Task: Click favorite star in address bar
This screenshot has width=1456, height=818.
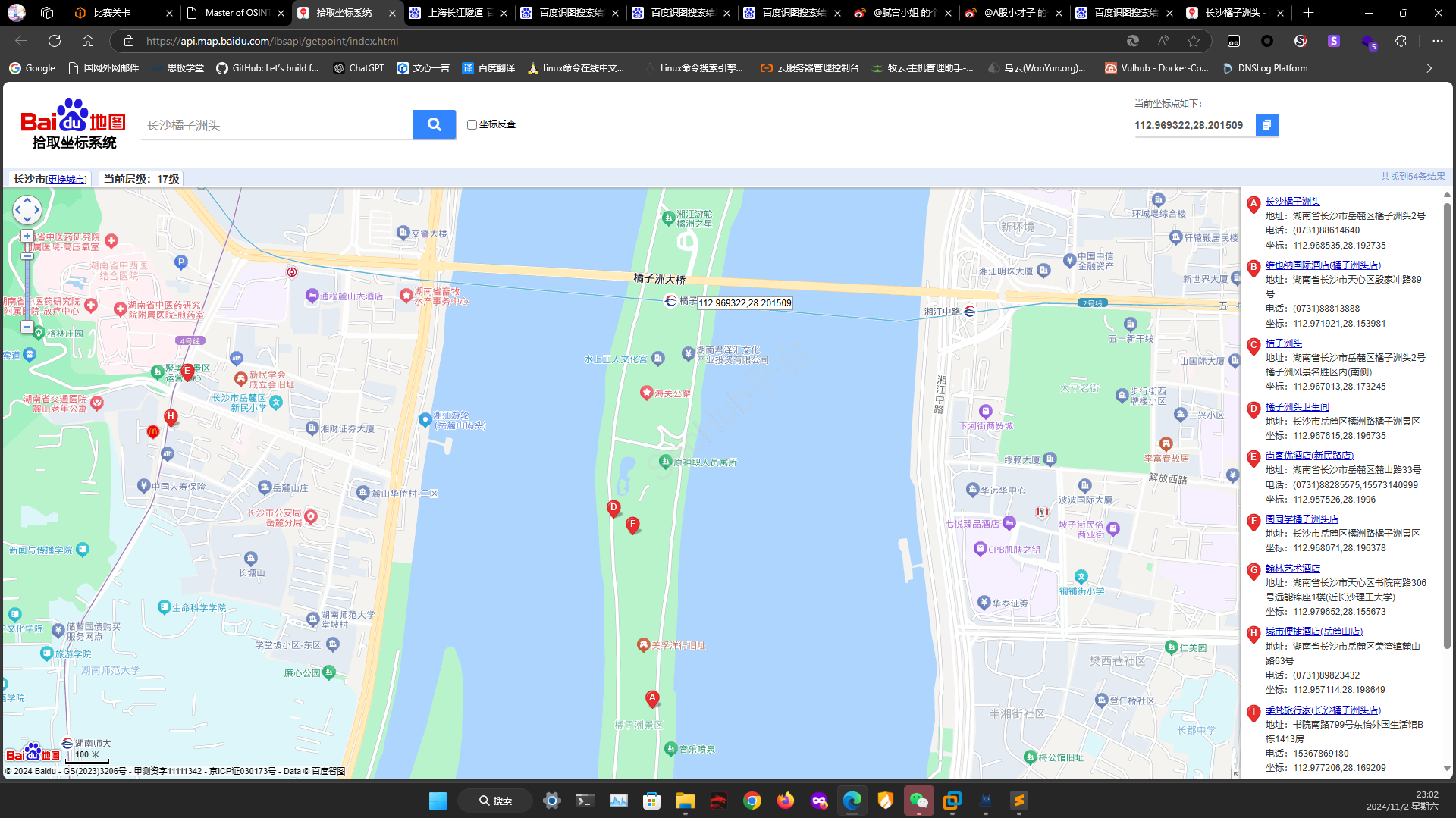Action: click(x=1194, y=41)
